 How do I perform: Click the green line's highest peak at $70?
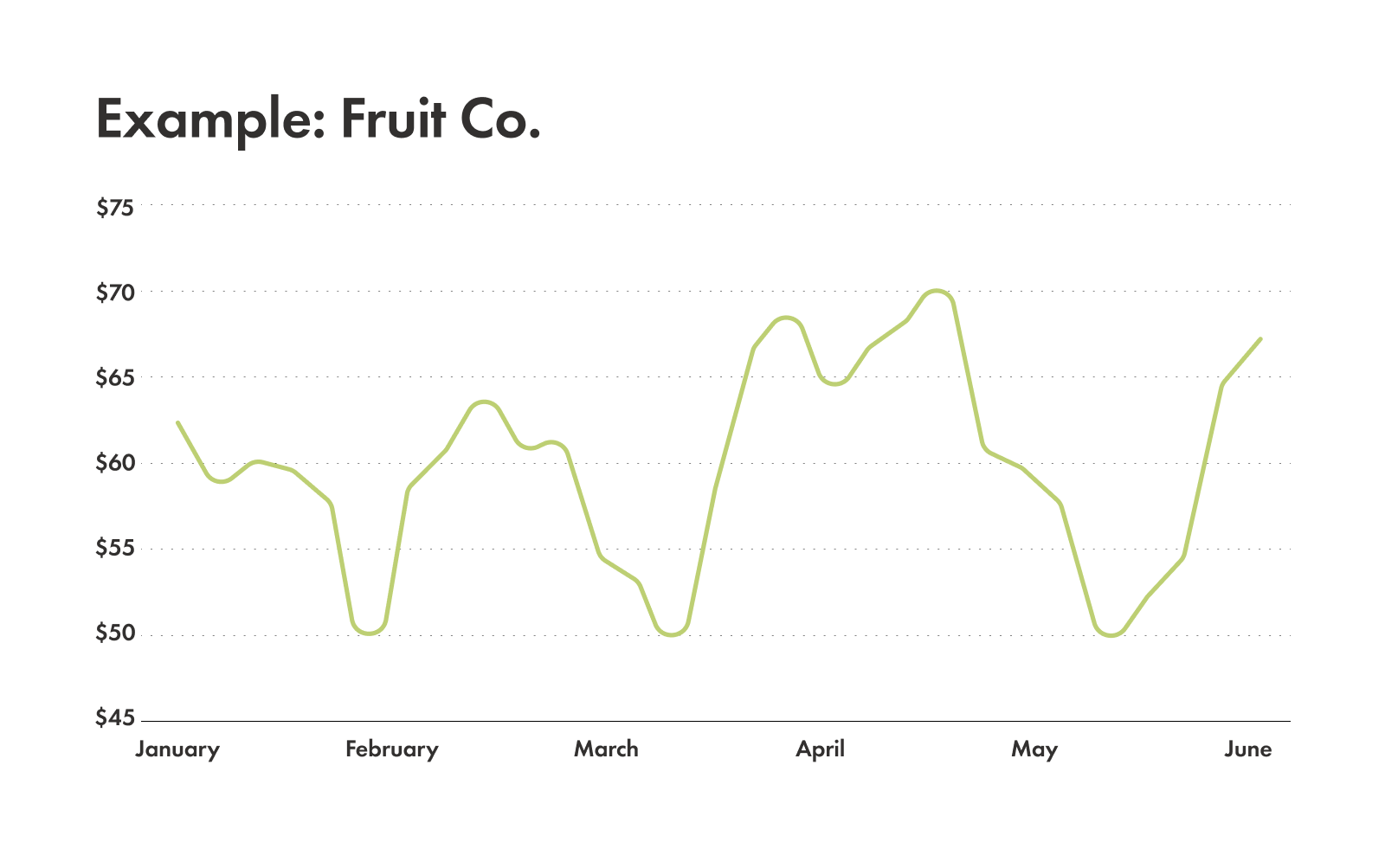click(x=936, y=292)
